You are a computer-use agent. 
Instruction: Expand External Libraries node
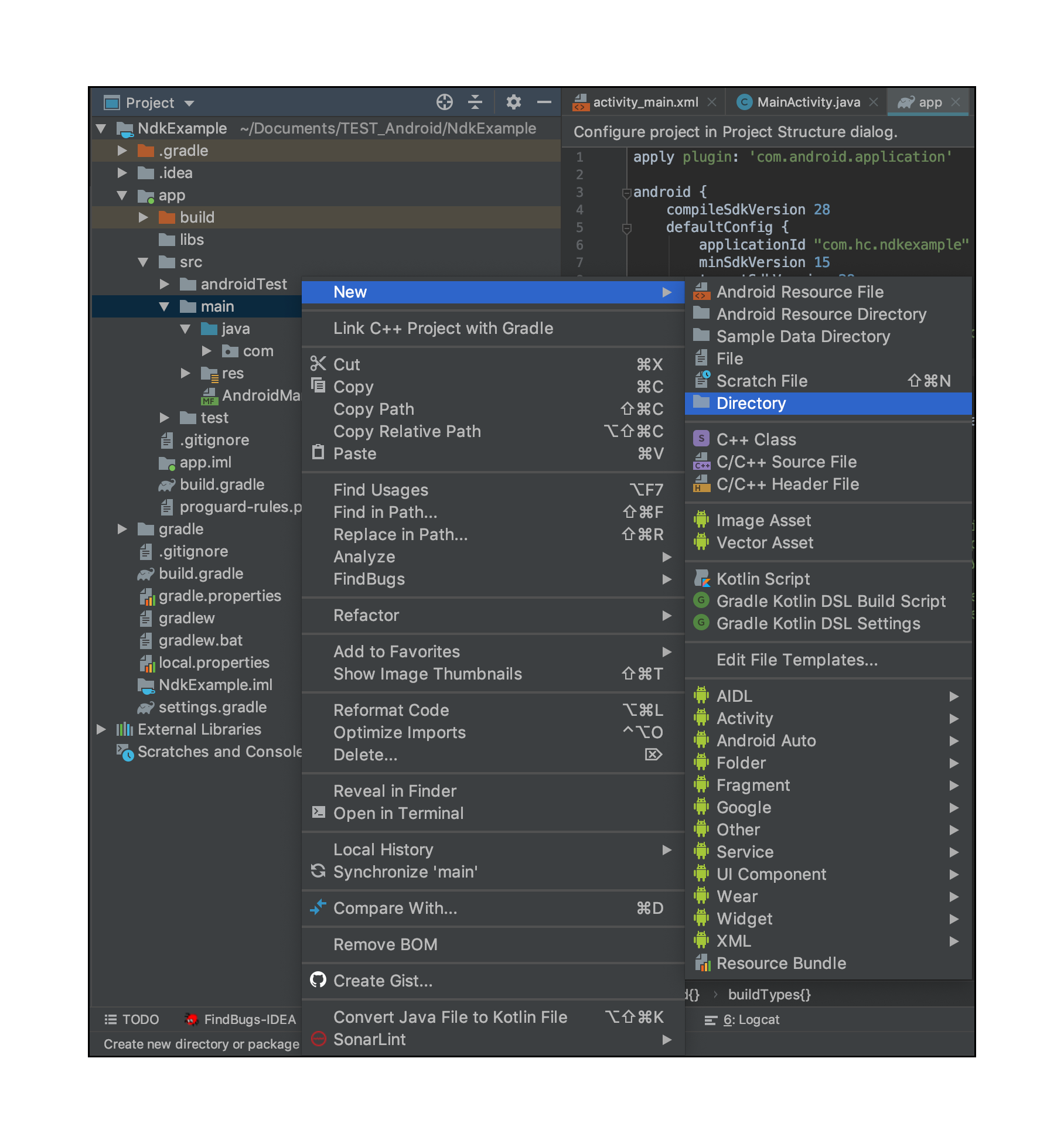101,729
